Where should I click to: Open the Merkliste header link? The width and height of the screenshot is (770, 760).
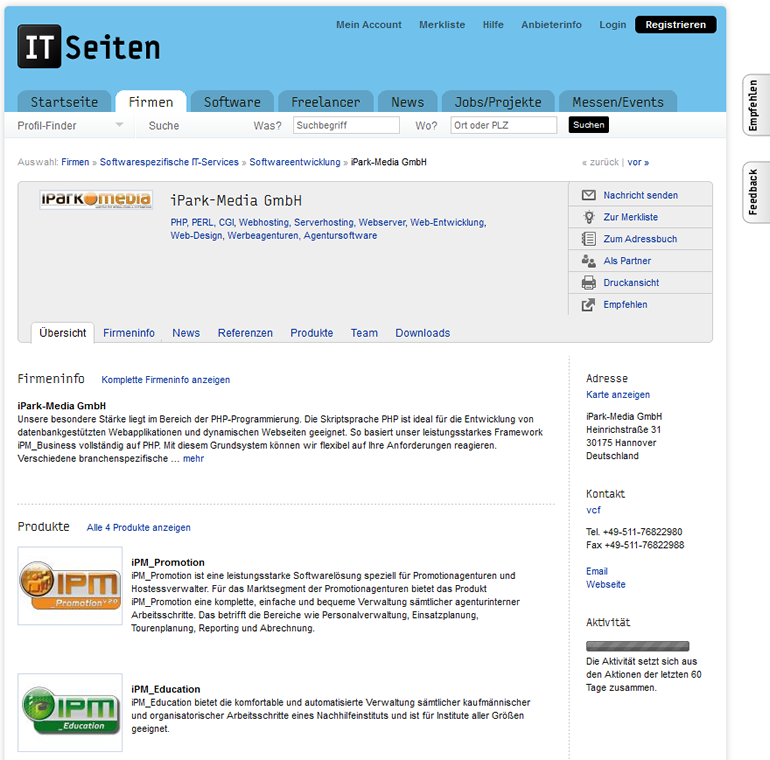click(x=442, y=25)
